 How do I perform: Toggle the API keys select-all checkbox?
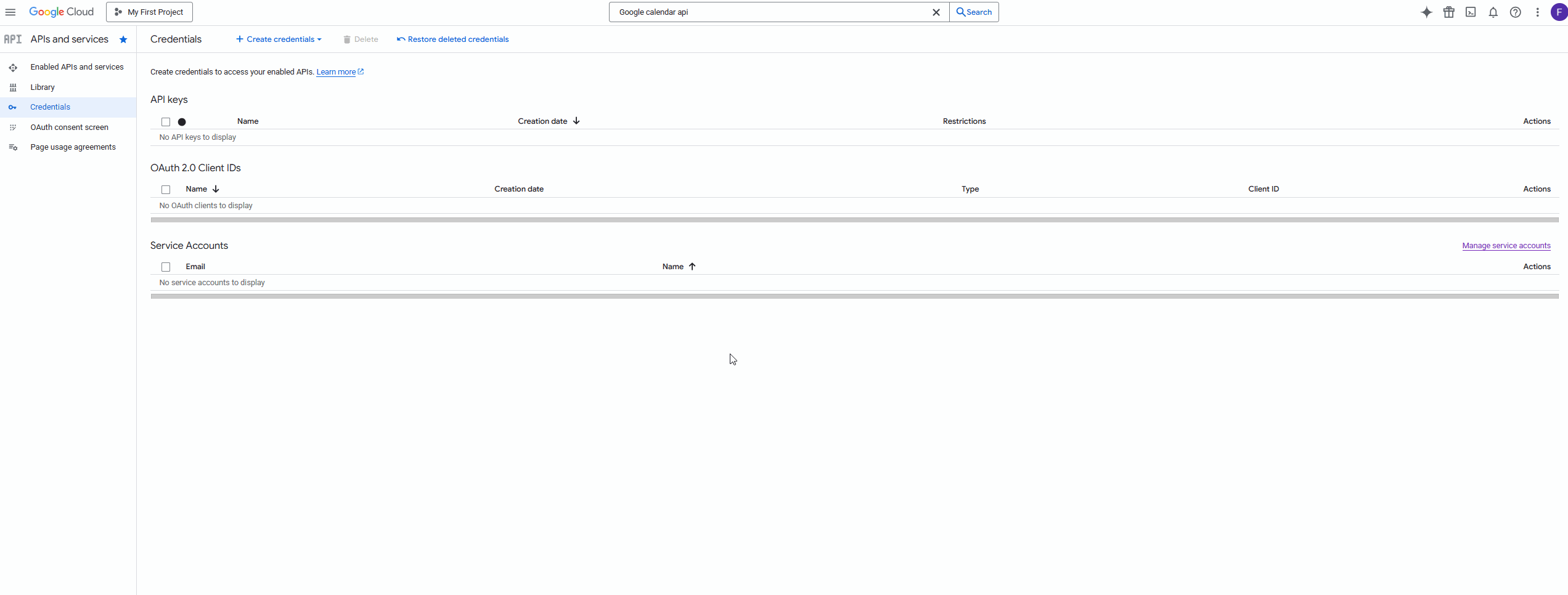click(165, 121)
